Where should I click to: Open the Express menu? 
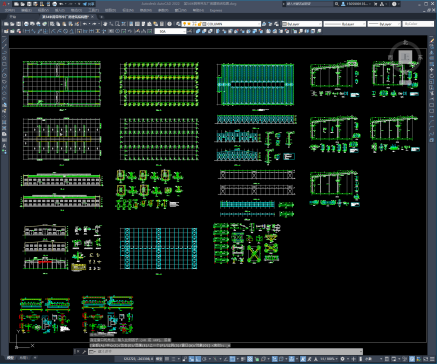click(216, 10)
